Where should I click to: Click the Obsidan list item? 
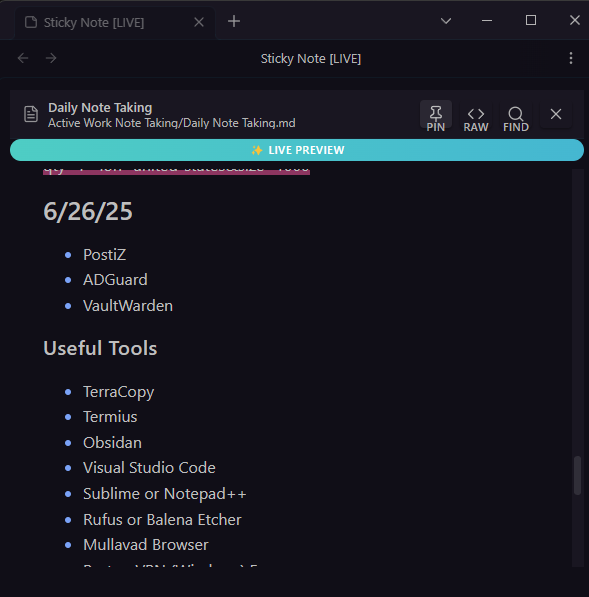point(112,443)
